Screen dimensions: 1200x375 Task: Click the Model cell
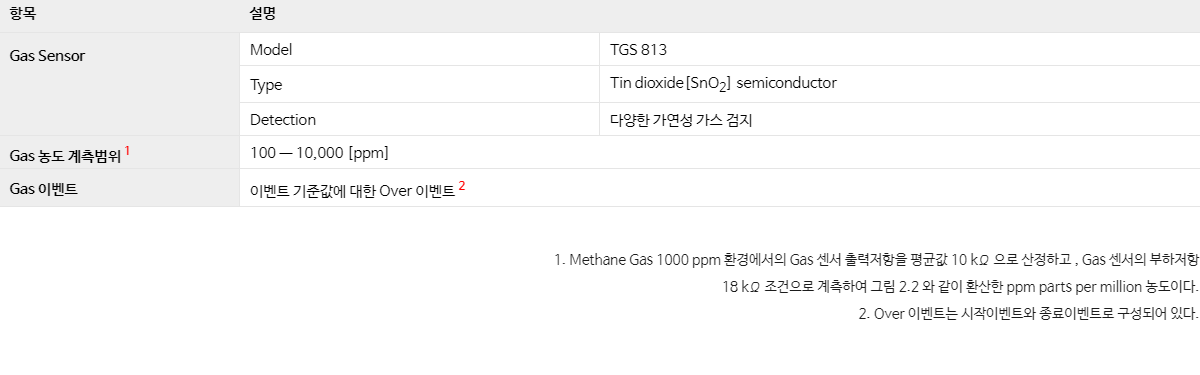click(419, 49)
